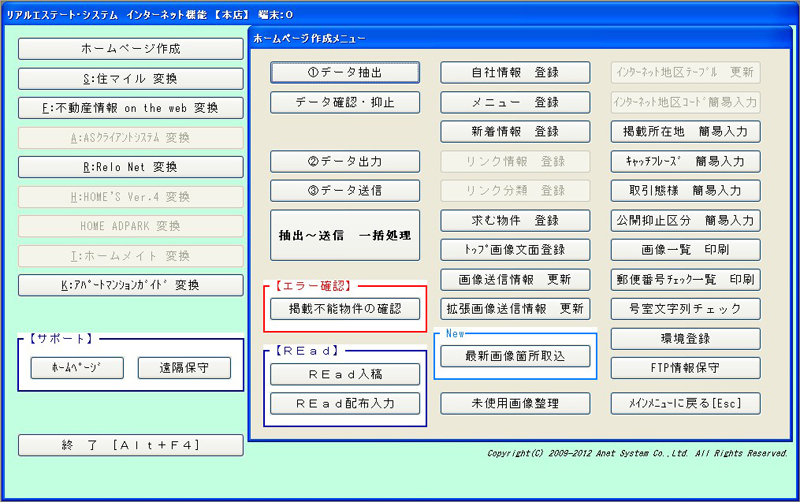800x502 pixels.
Task: Click FTP情報保守 button
Action: pos(686,367)
